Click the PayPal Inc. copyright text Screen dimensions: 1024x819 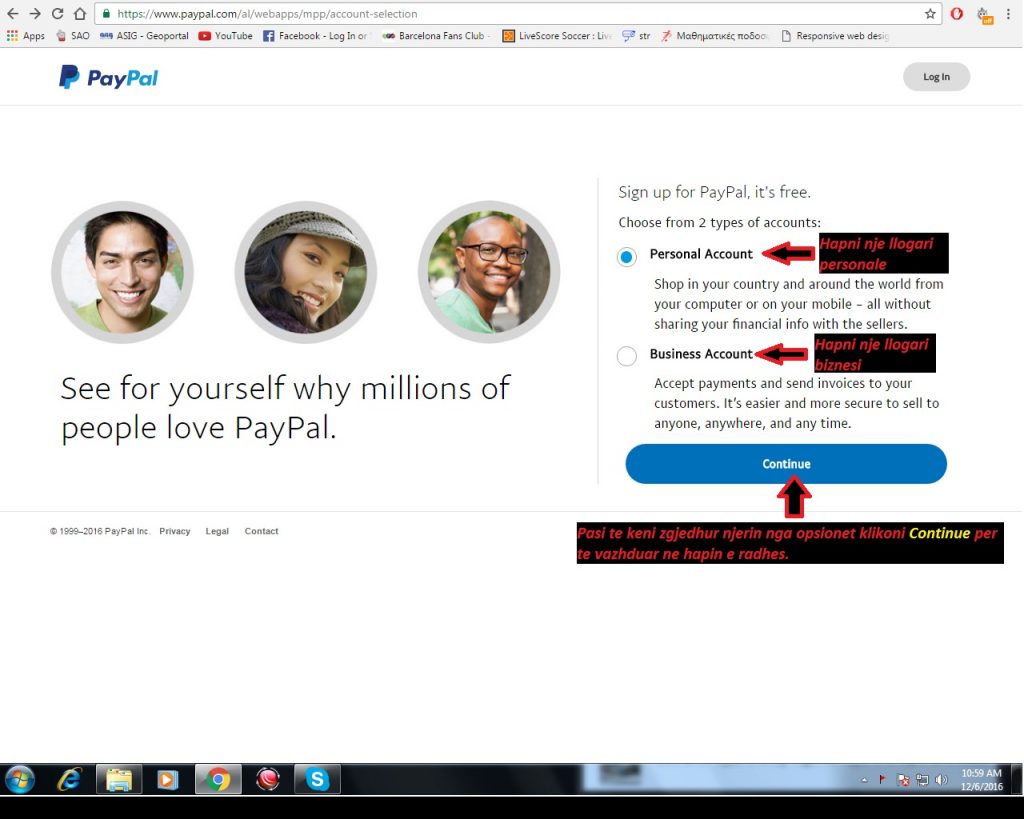point(100,531)
